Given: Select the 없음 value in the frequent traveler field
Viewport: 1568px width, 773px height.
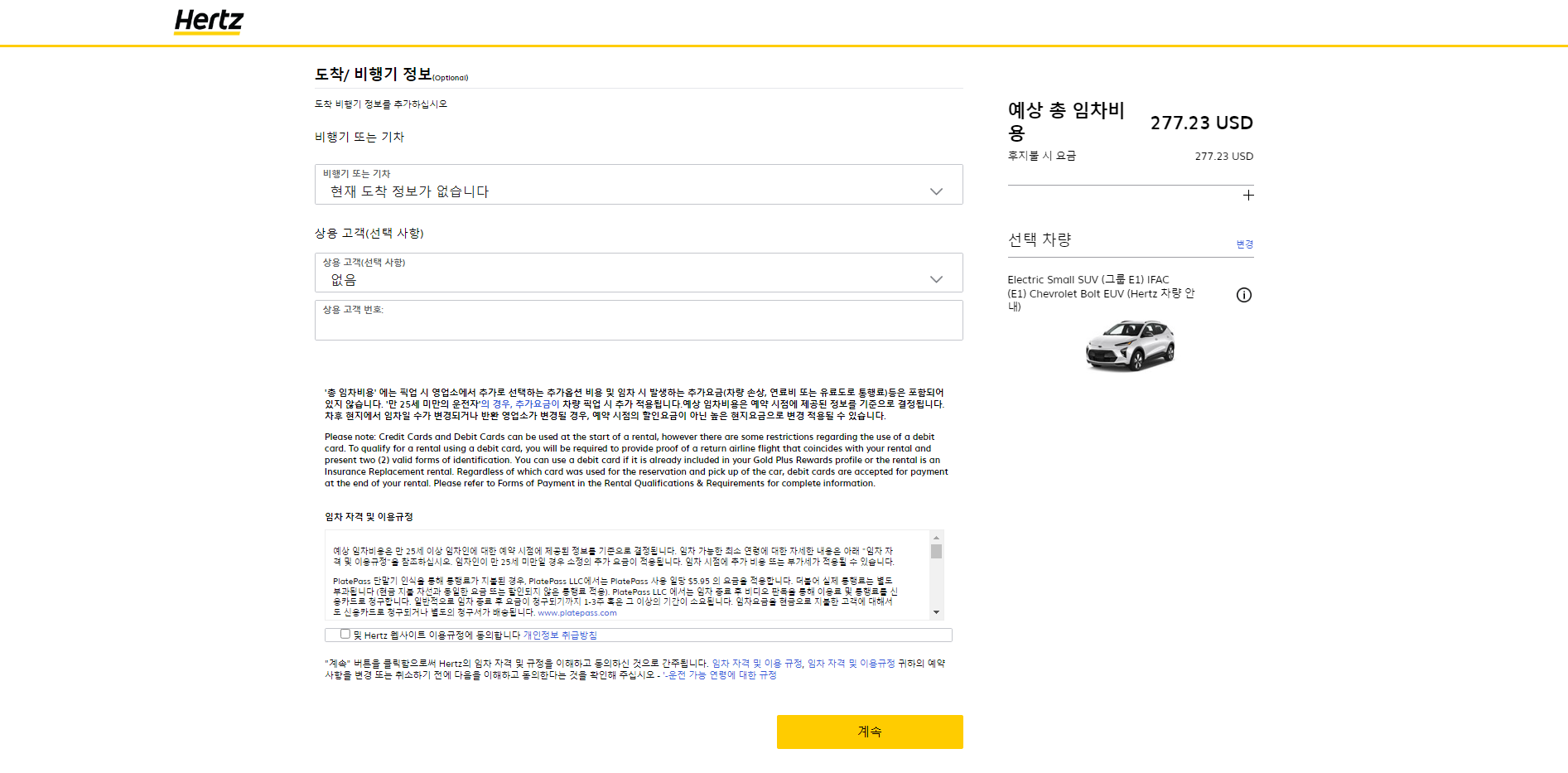Looking at the screenshot, I should point(638,279).
